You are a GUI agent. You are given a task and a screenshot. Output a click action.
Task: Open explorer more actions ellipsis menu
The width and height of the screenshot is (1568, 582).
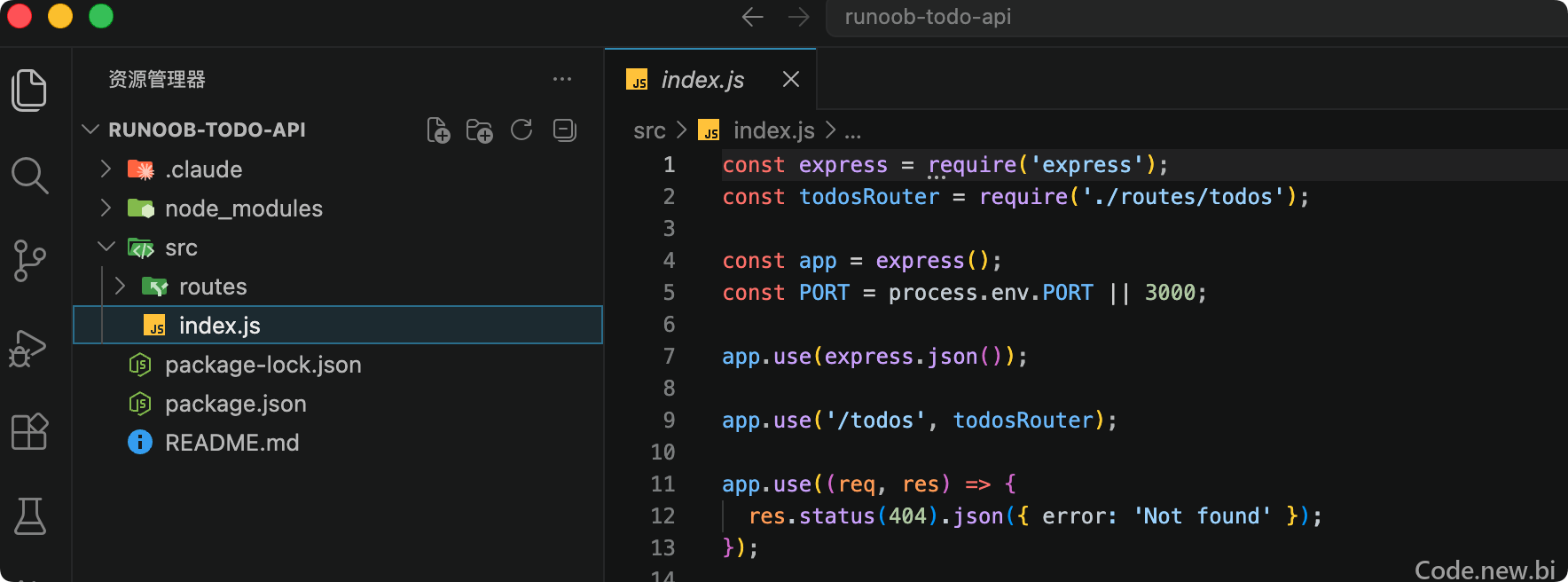(x=562, y=79)
